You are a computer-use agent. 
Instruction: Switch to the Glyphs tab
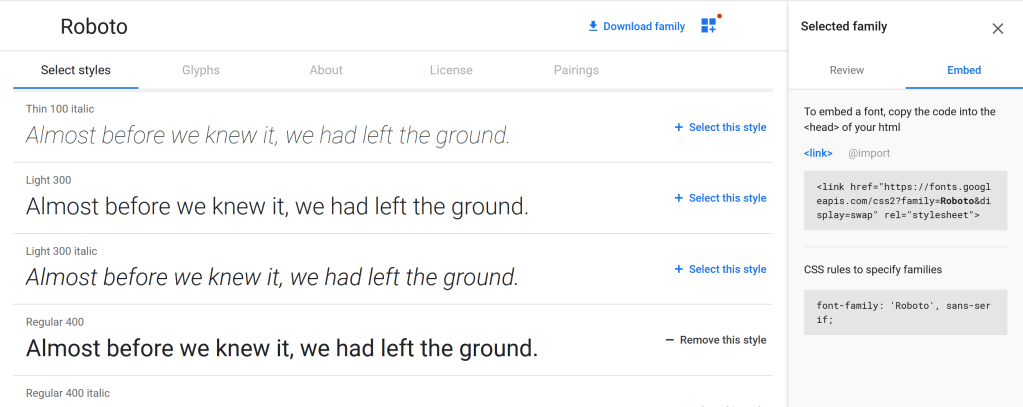pos(201,71)
